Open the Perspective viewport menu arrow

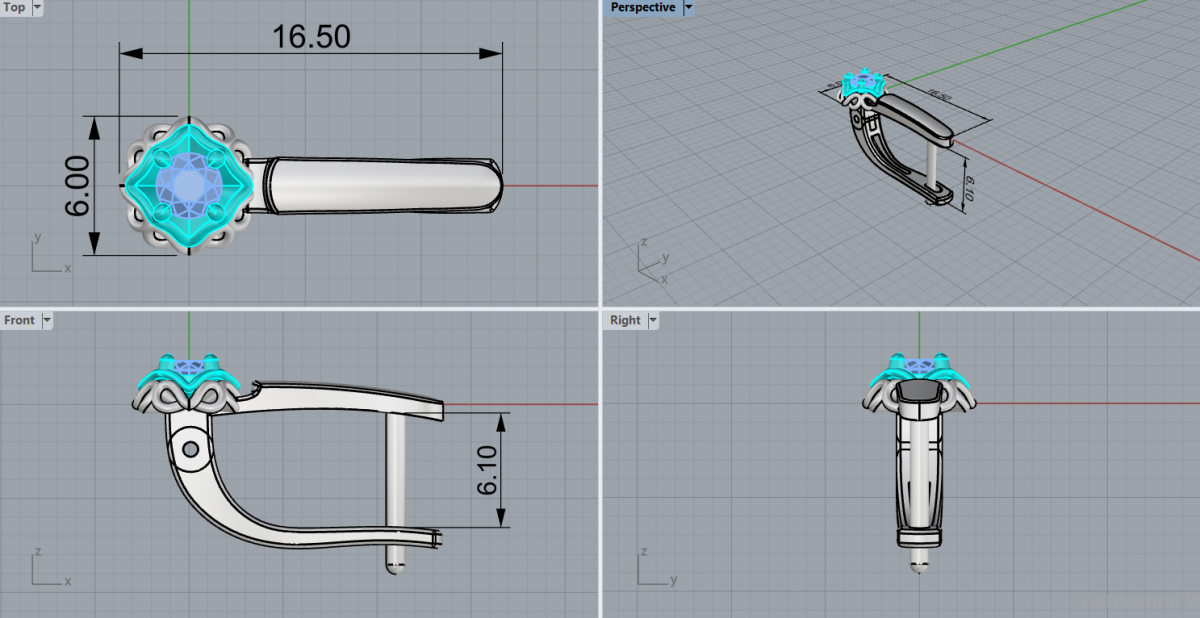(x=688, y=8)
